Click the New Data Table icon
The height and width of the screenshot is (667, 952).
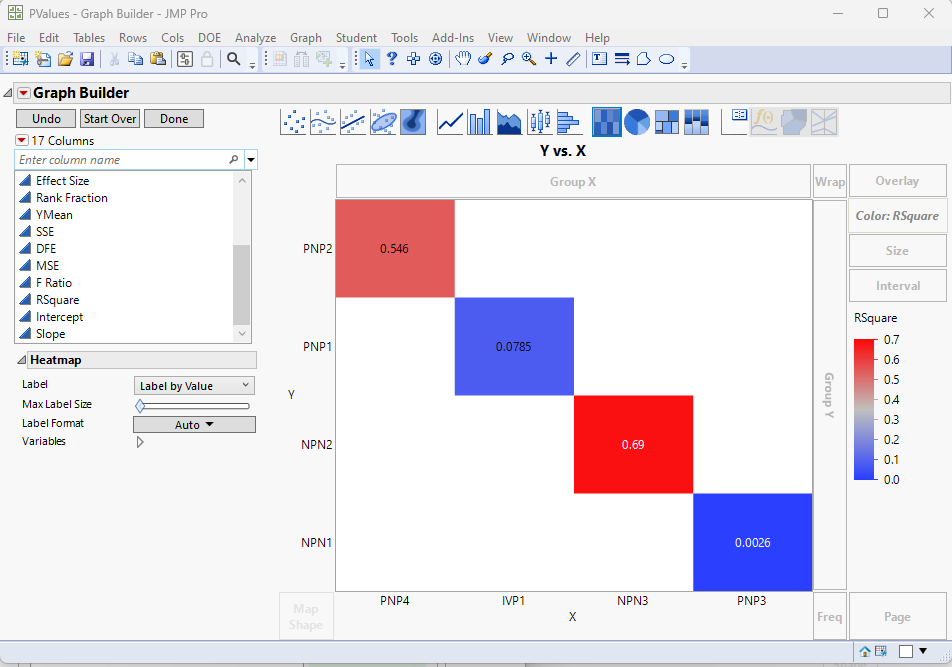pos(20,59)
